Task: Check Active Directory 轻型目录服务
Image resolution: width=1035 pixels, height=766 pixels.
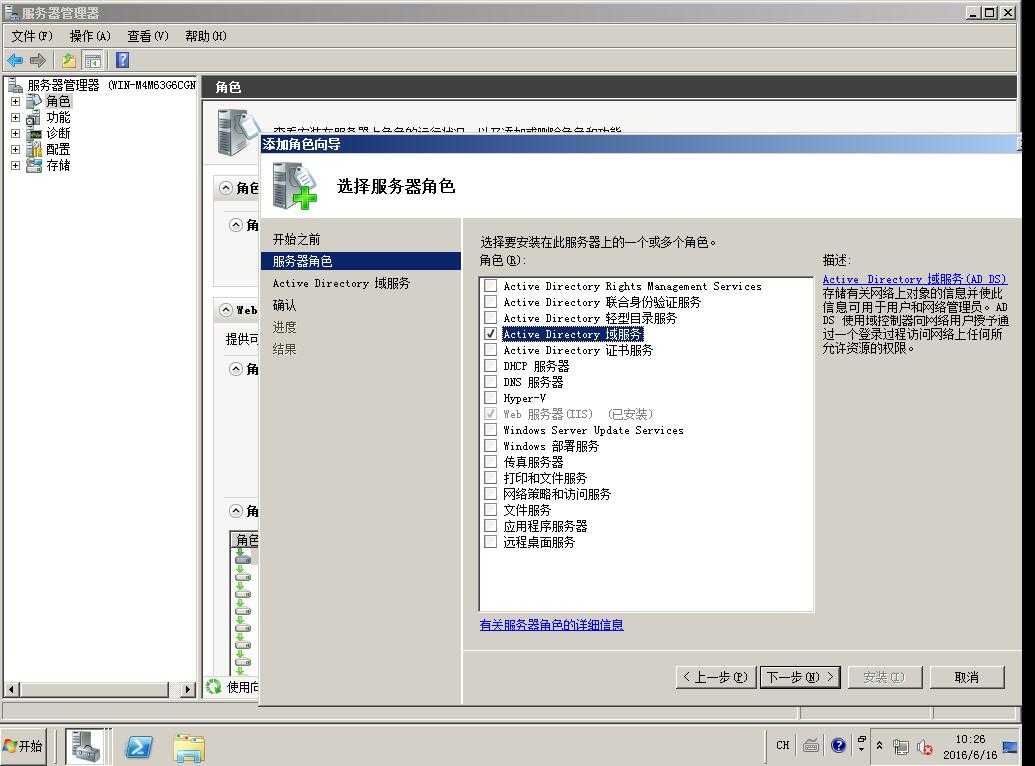Action: (x=490, y=318)
